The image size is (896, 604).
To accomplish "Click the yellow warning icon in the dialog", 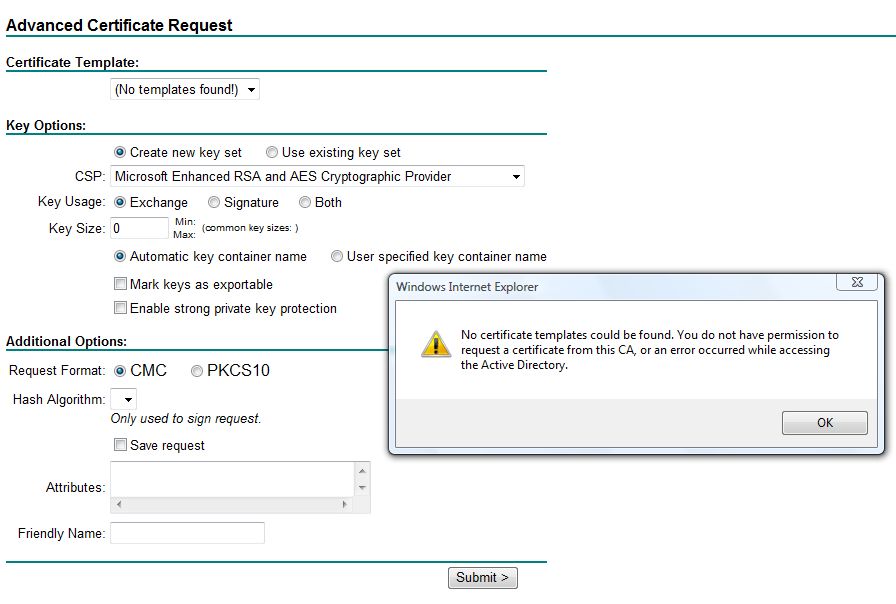I will click(x=436, y=344).
